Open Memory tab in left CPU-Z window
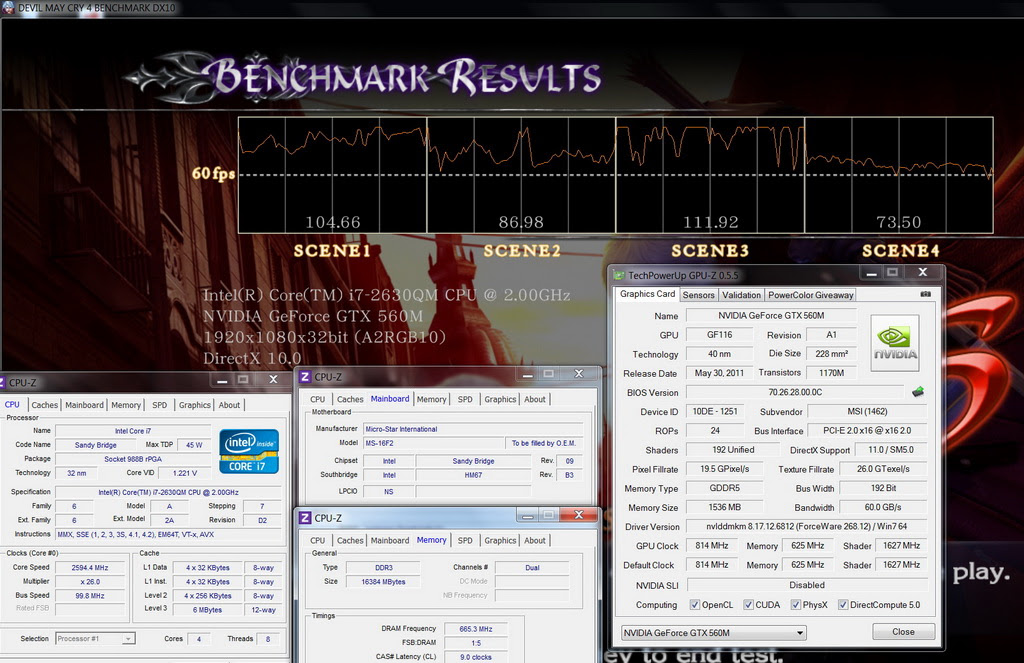 coord(125,405)
